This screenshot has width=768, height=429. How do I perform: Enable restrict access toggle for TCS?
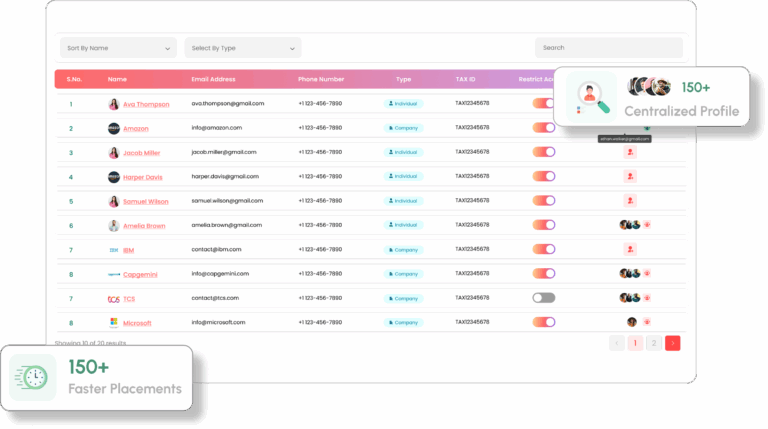(x=543, y=298)
